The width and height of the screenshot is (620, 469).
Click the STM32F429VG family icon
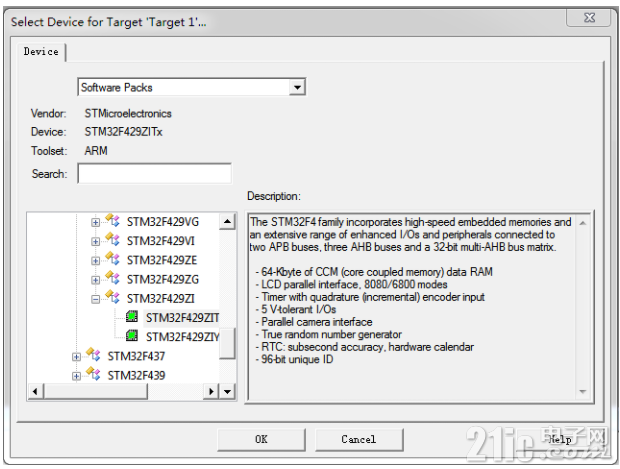point(112,220)
